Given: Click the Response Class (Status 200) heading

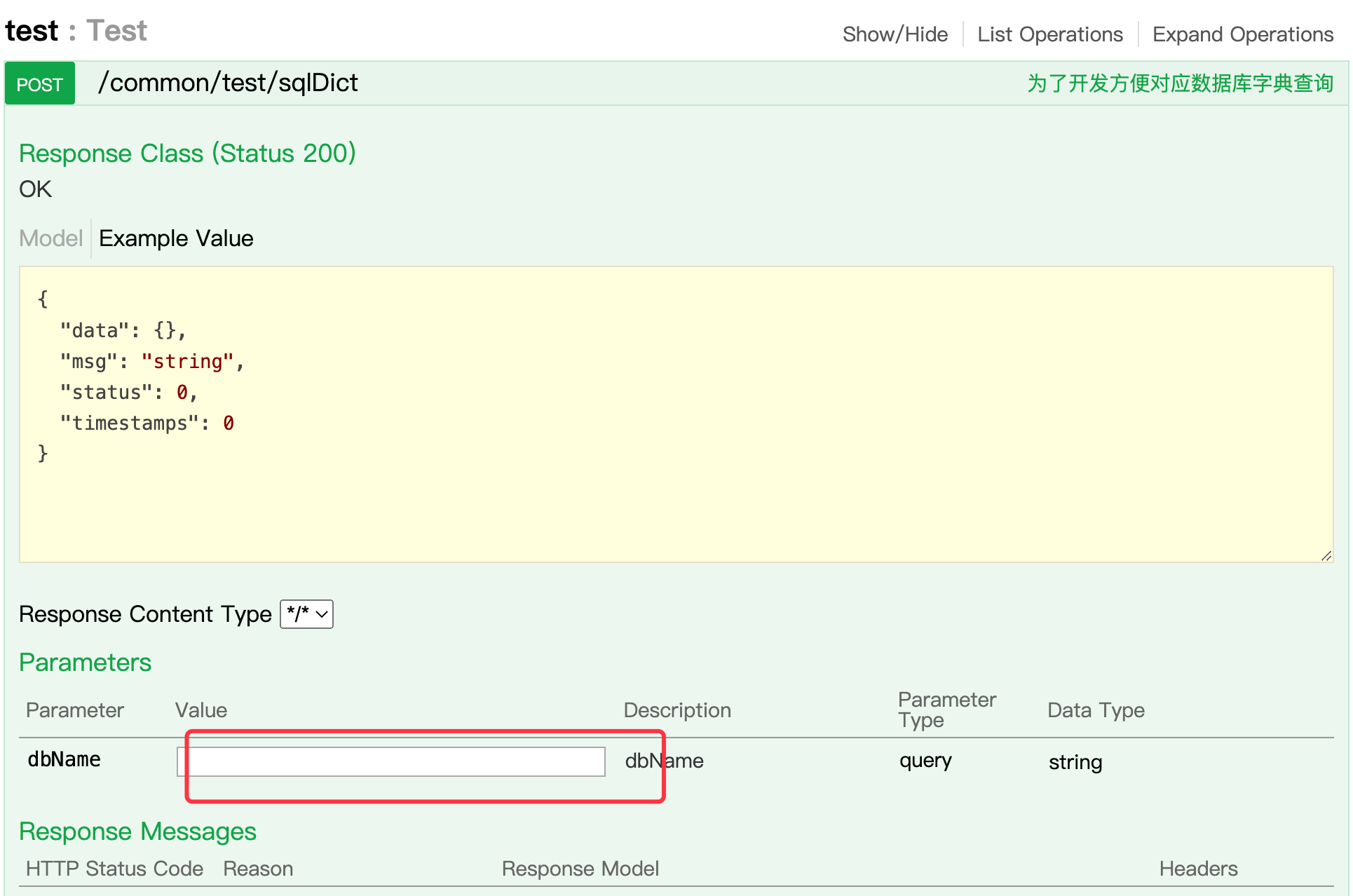Looking at the screenshot, I should 187,153.
